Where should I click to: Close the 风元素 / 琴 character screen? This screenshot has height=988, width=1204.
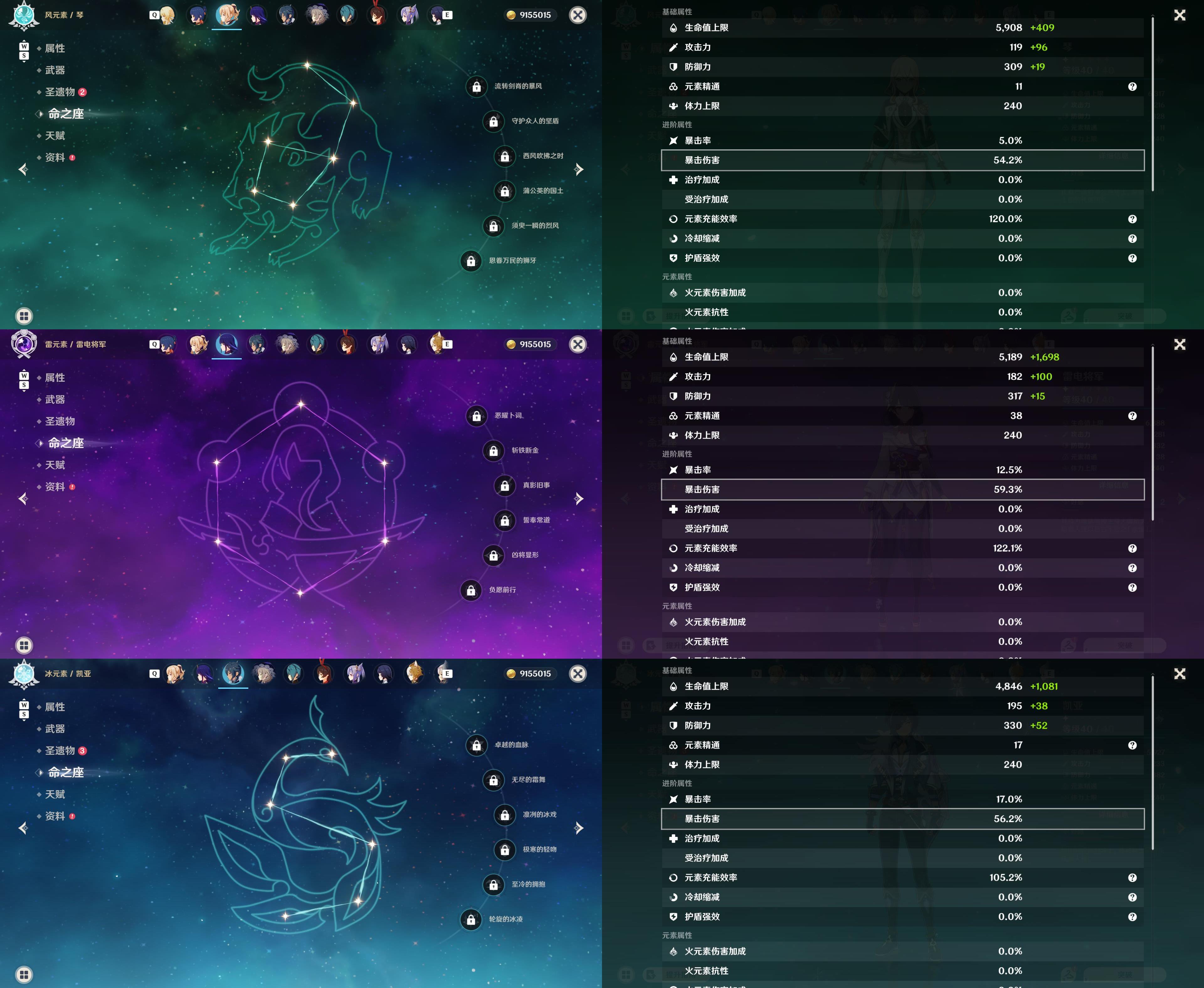(578, 15)
